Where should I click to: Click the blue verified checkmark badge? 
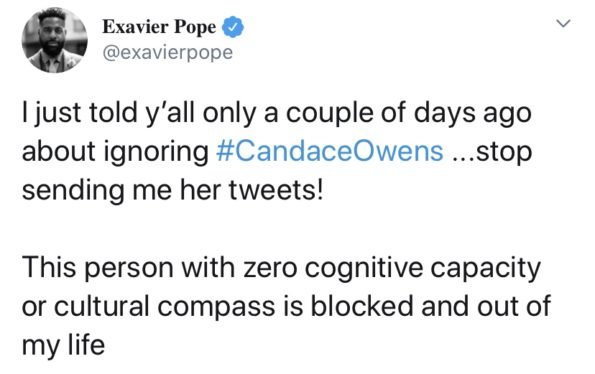point(233,27)
